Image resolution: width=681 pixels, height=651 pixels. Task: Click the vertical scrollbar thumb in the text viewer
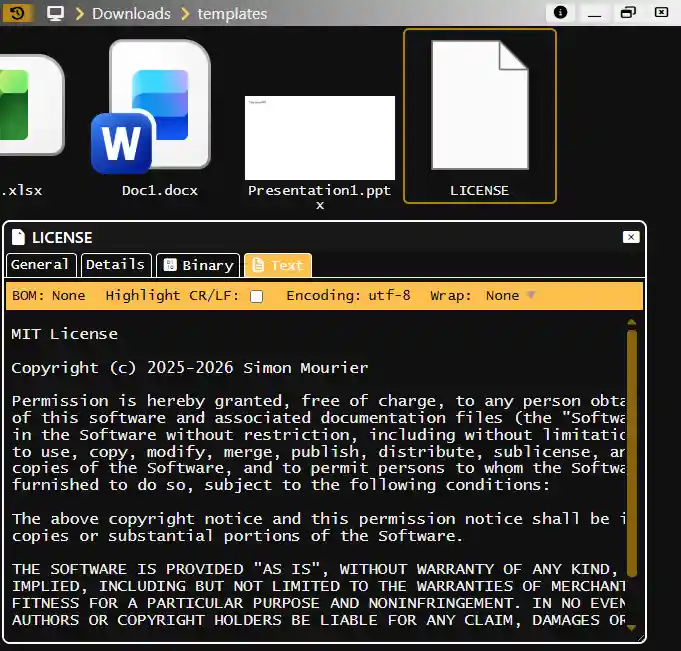[631, 454]
